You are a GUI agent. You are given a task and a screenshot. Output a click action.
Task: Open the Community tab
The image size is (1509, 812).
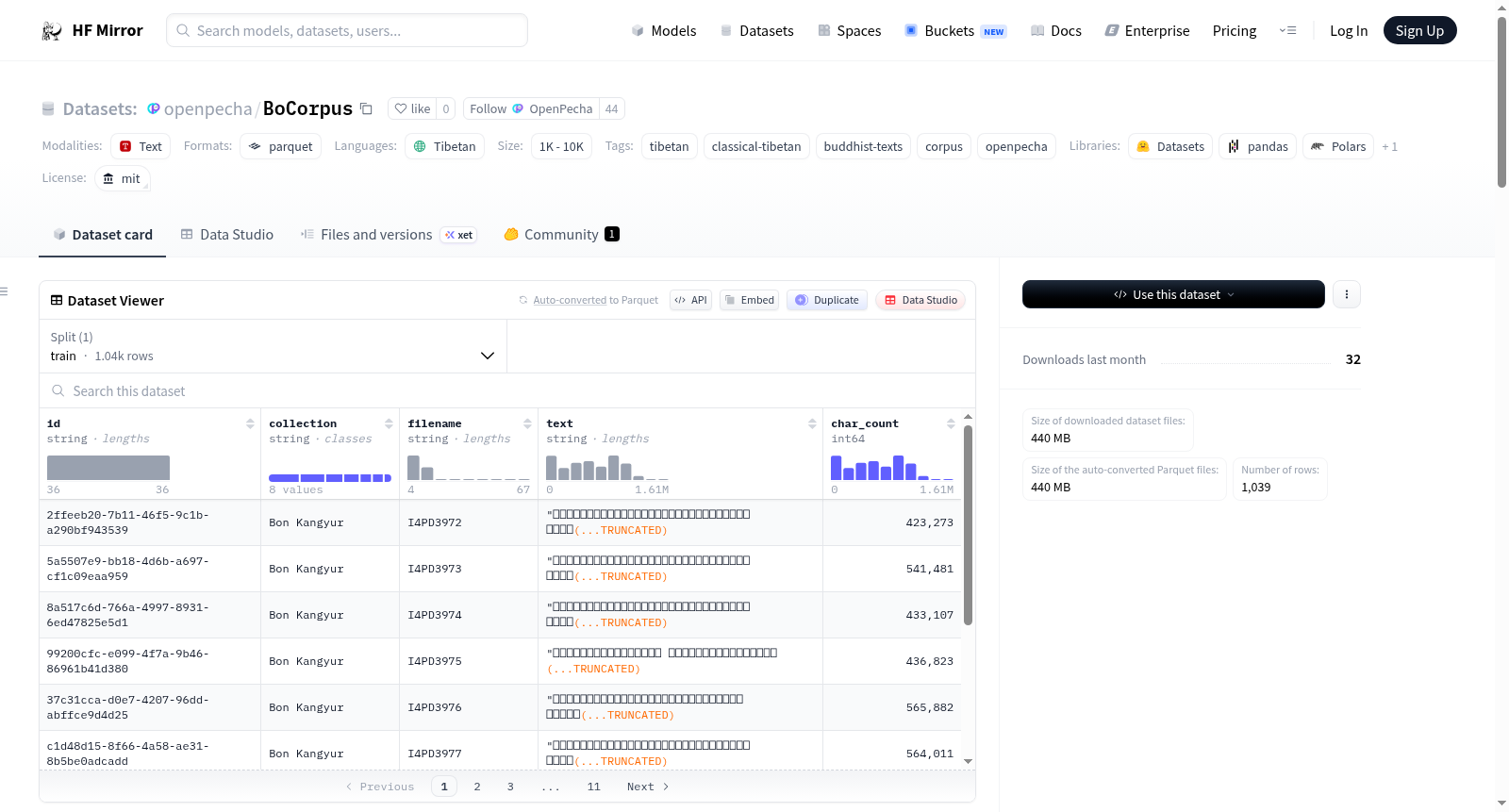[561, 235]
